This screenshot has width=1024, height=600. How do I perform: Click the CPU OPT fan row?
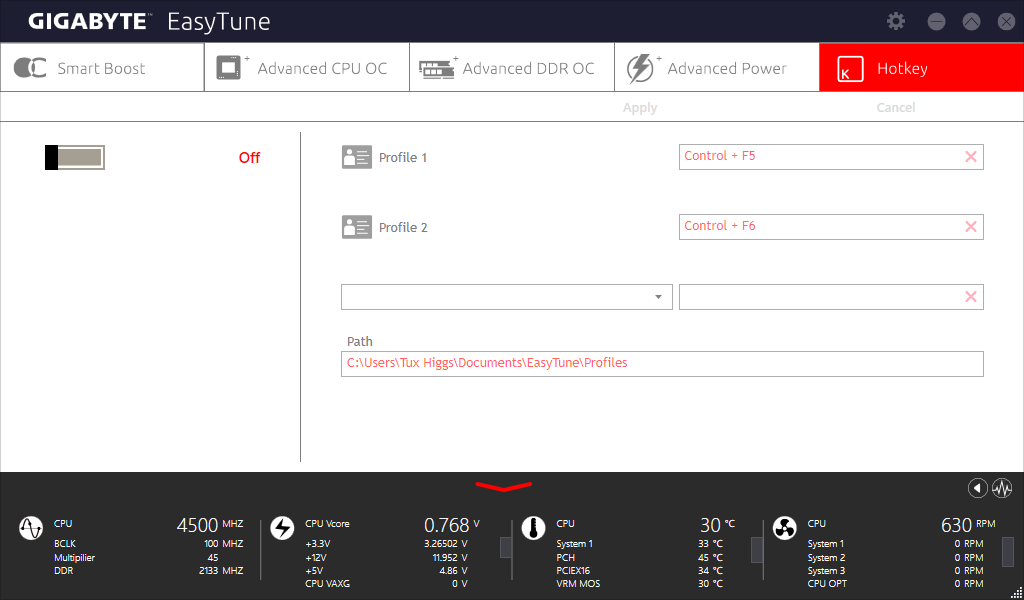895,584
